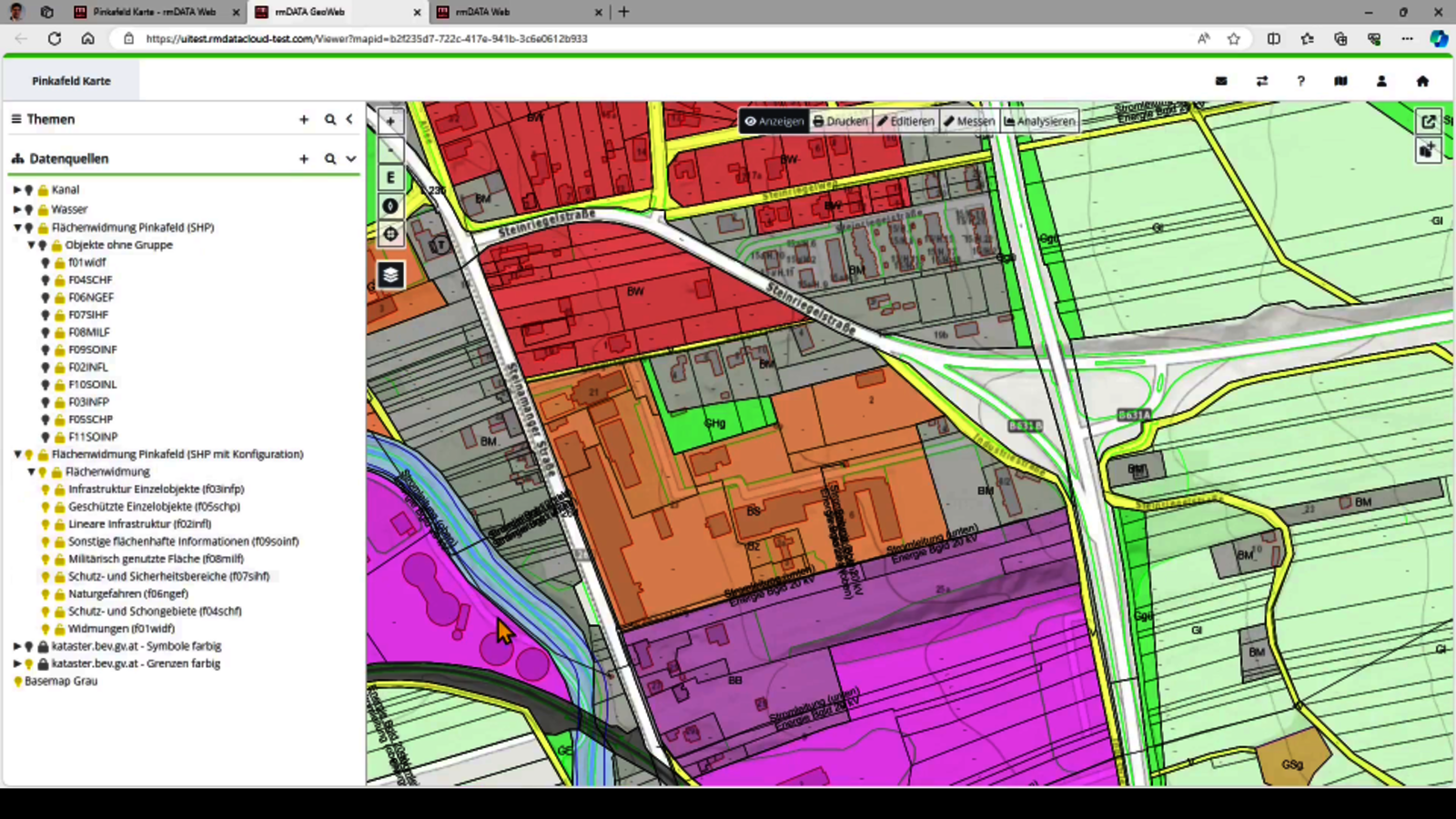Reload the page in the browser
Viewport: 1456px width, 819px height.
click(55, 38)
